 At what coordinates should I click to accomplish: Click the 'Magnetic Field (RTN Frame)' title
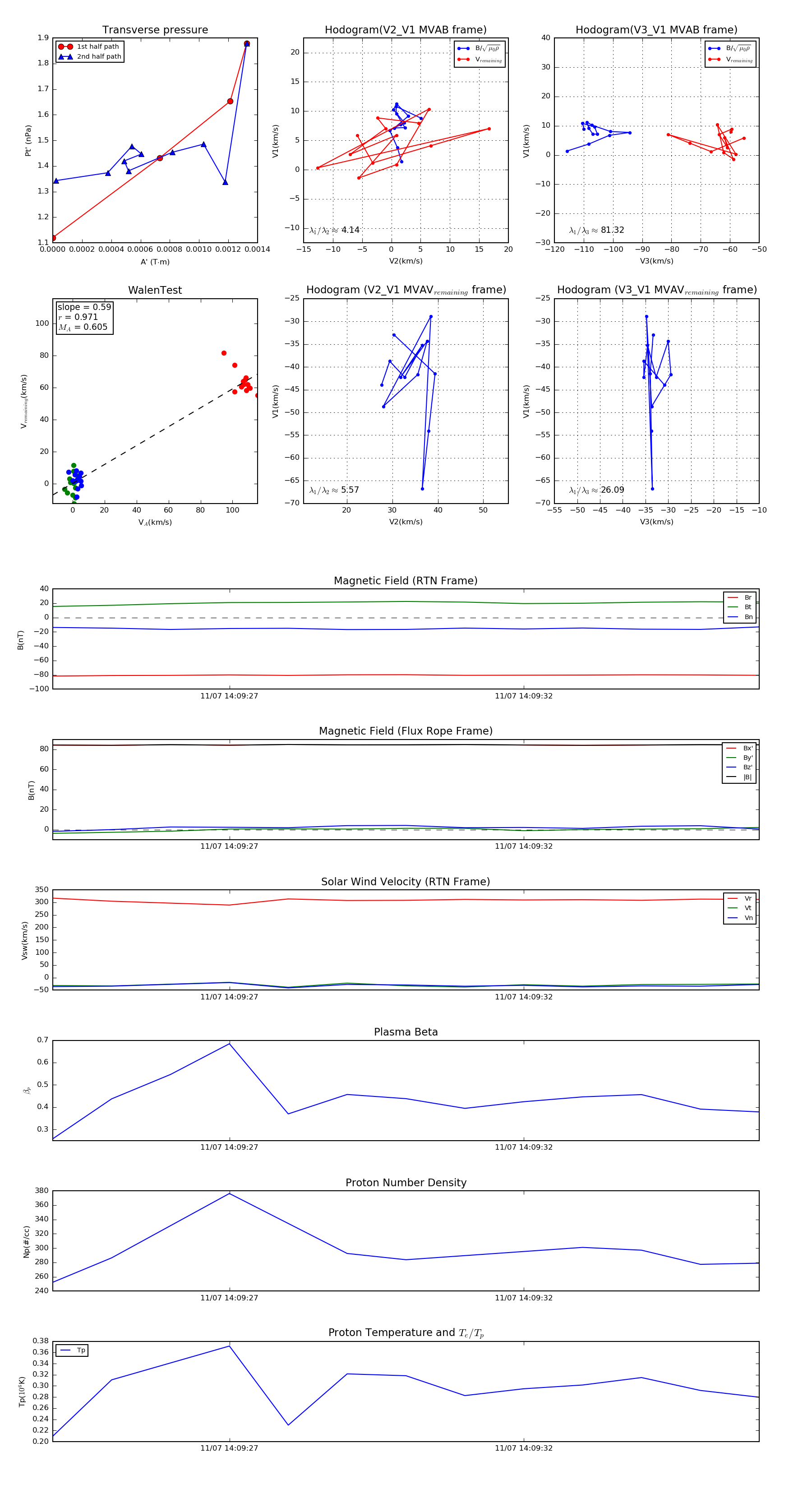(x=406, y=581)
